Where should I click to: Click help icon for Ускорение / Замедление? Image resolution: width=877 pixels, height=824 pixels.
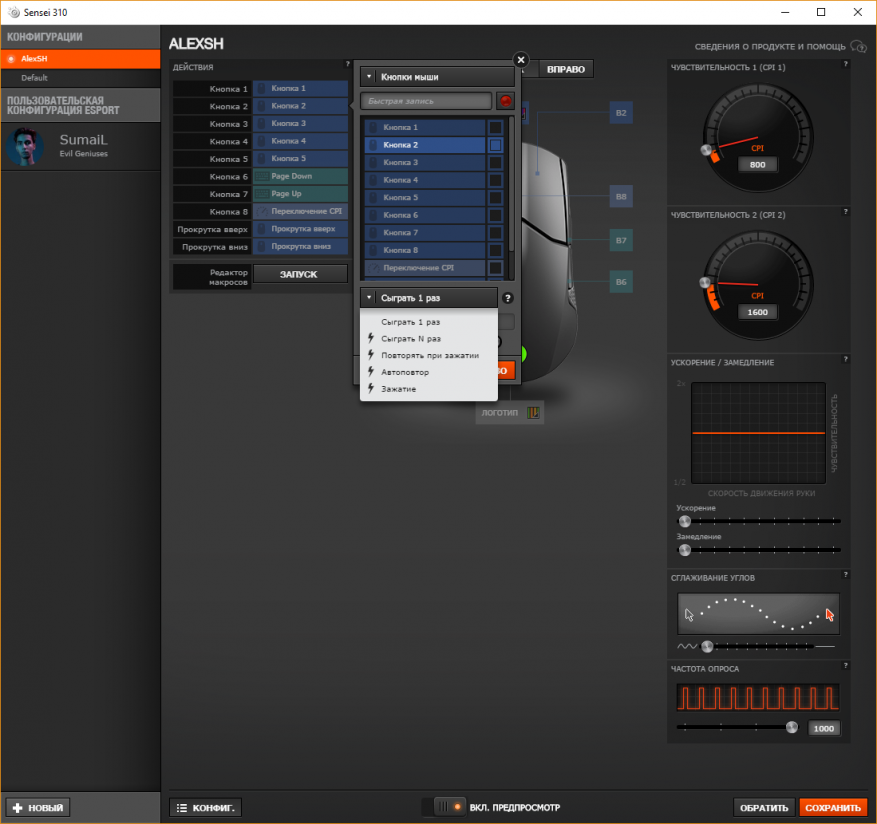pos(845,360)
